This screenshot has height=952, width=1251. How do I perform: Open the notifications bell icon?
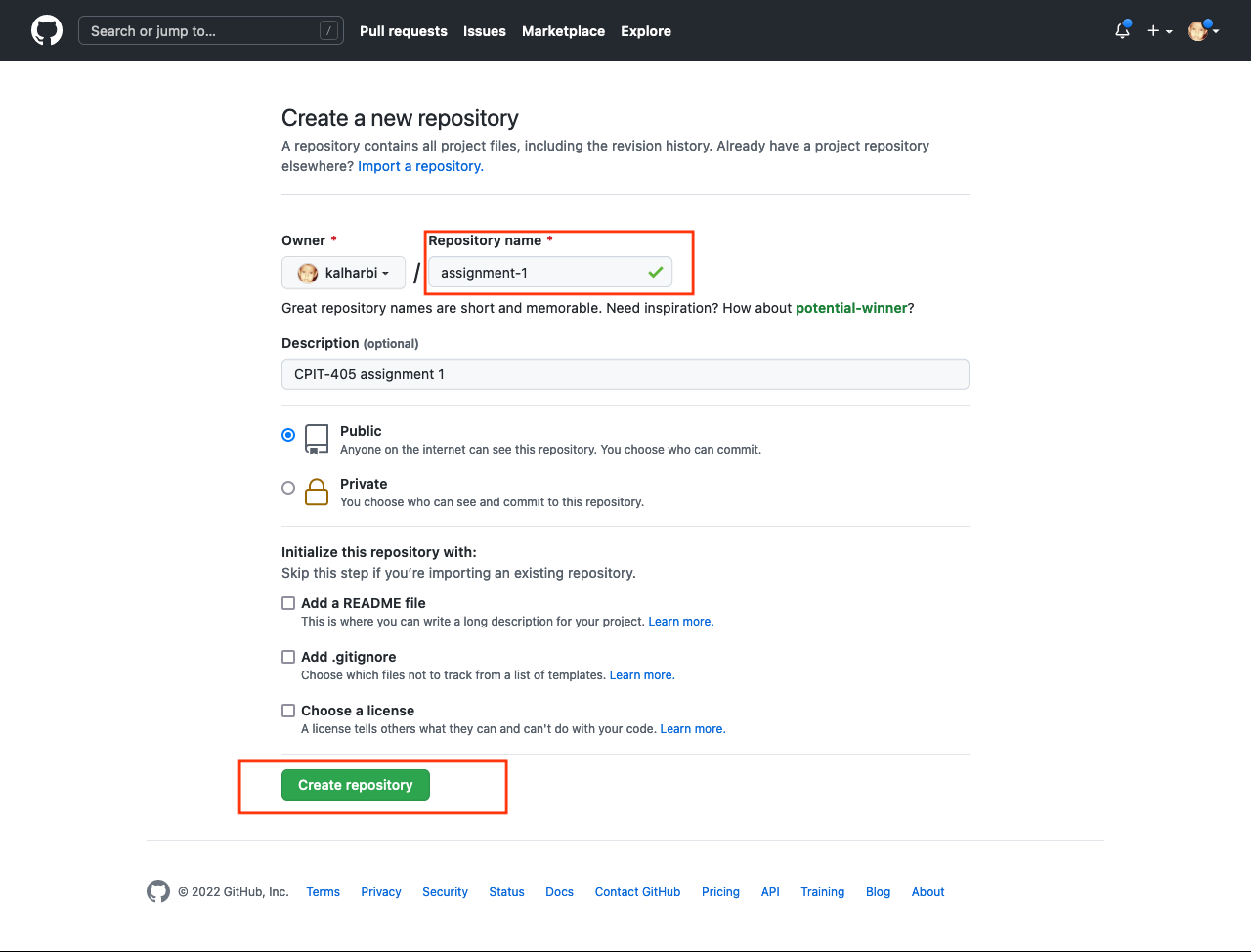[1122, 30]
